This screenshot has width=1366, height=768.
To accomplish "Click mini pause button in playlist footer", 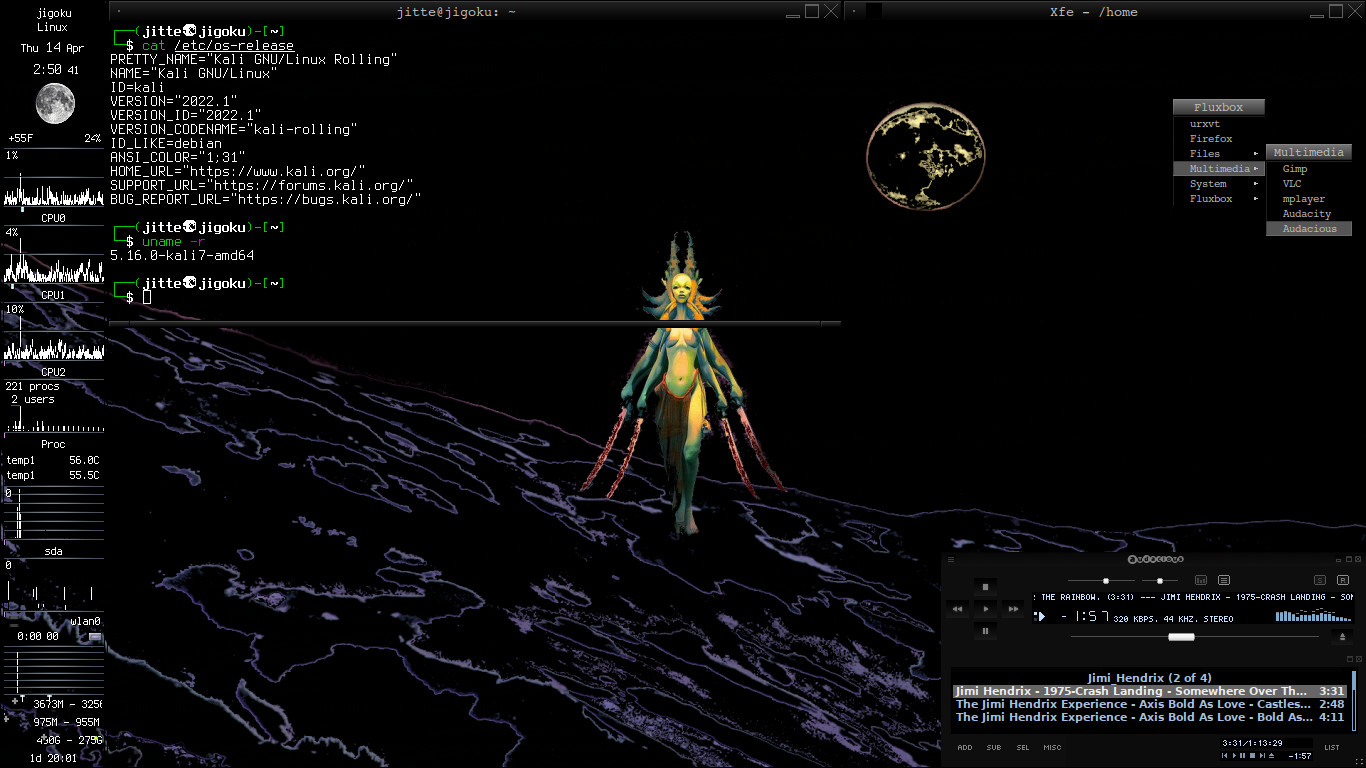I will 1242,756.
